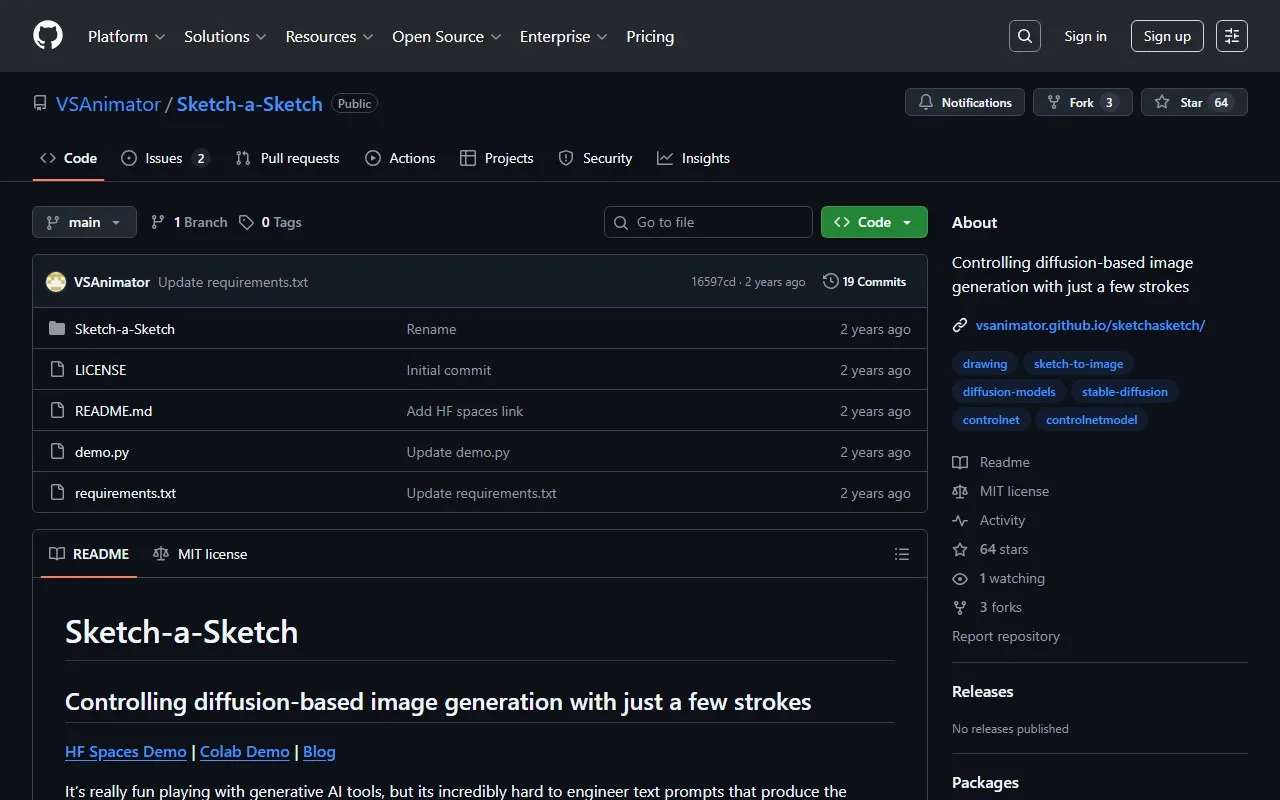Click the VSAnimator avatar in commit row
1280x800 pixels.
(x=56, y=282)
